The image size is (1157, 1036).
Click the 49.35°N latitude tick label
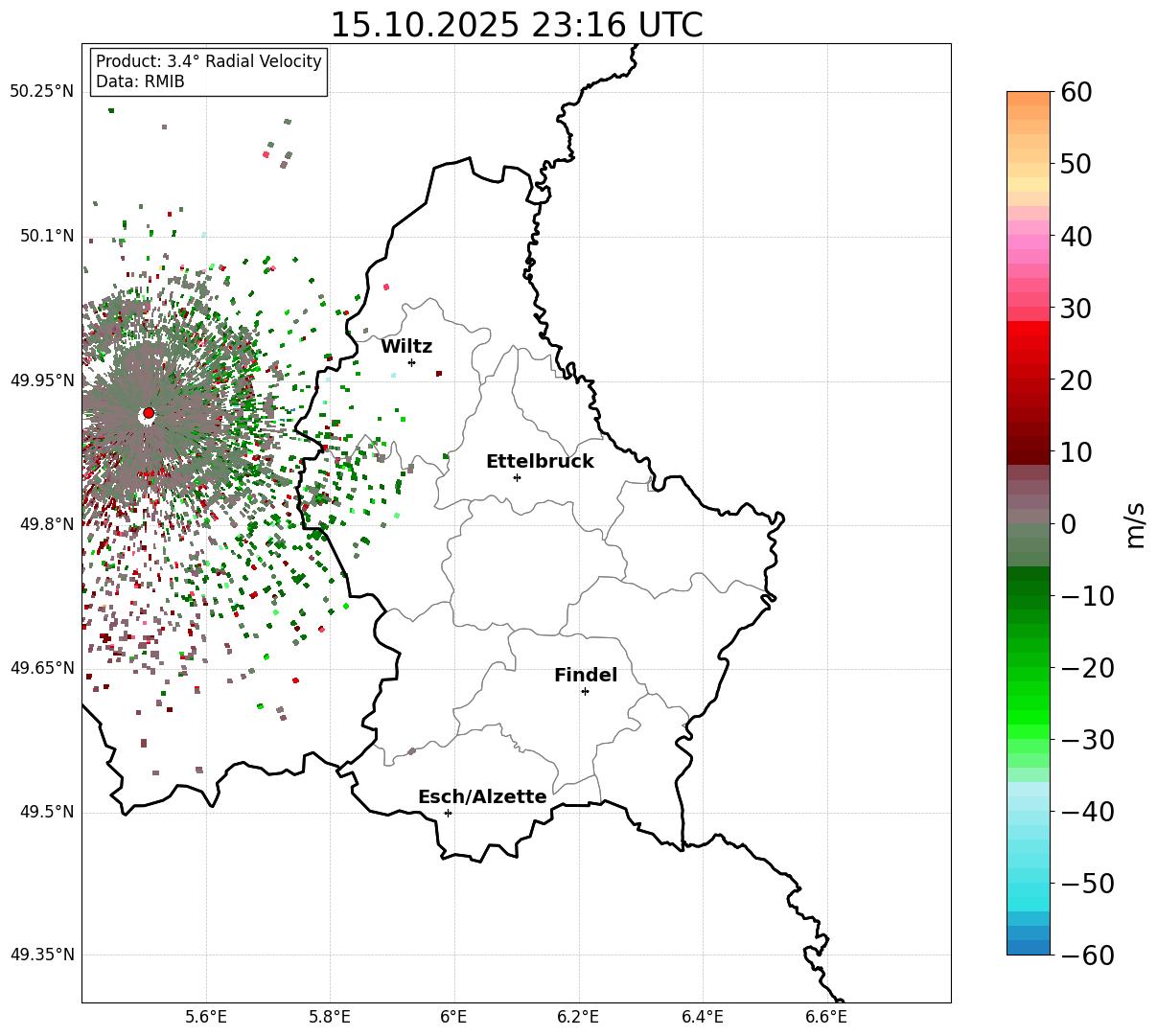pyautogui.click(x=41, y=955)
